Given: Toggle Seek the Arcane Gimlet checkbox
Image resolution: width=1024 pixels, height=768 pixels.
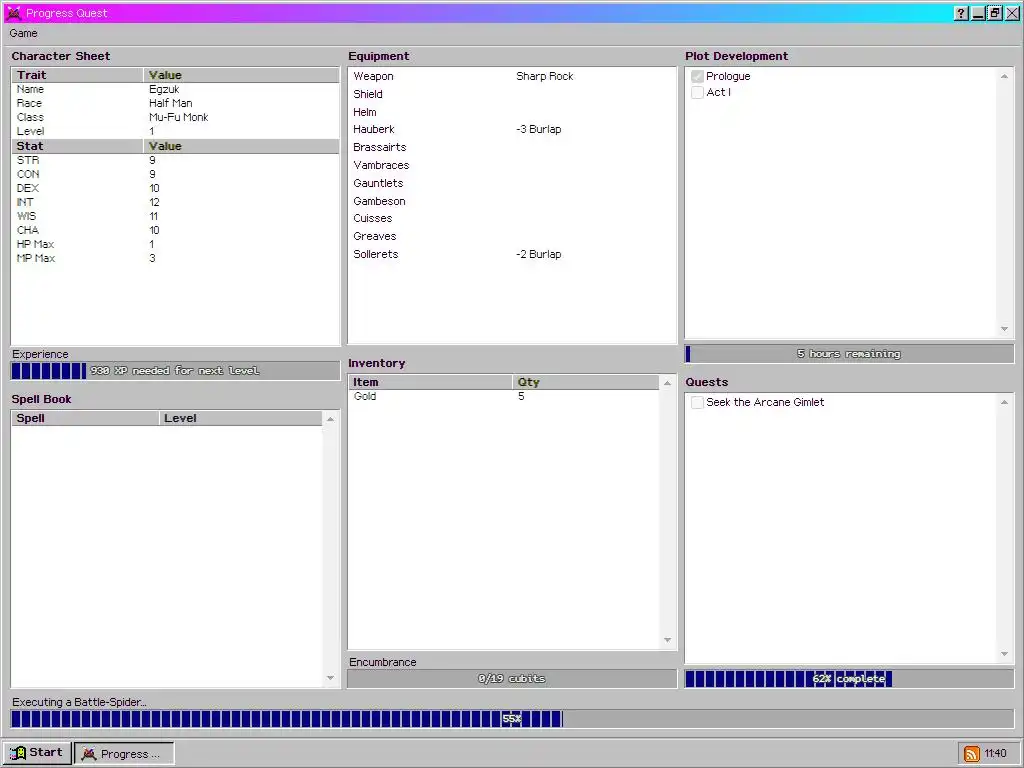Looking at the screenshot, I should pyautogui.click(x=697, y=402).
